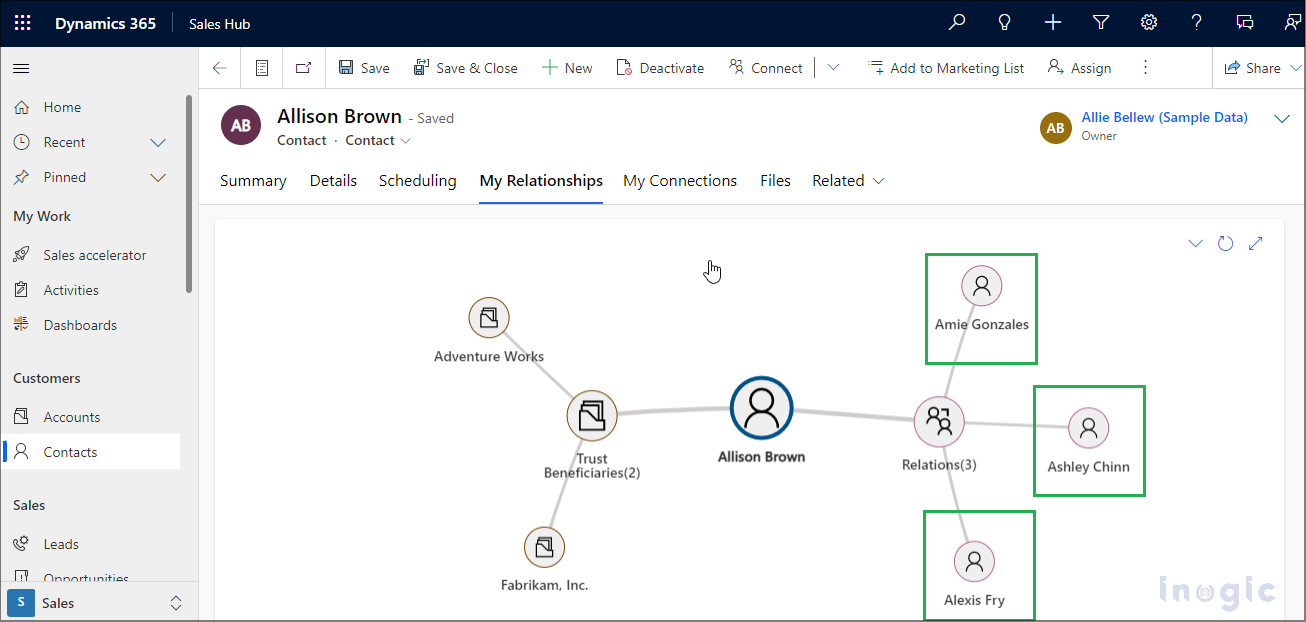Open the Related tab dropdown
This screenshot has height=622, width=1306.
(848, 181)
